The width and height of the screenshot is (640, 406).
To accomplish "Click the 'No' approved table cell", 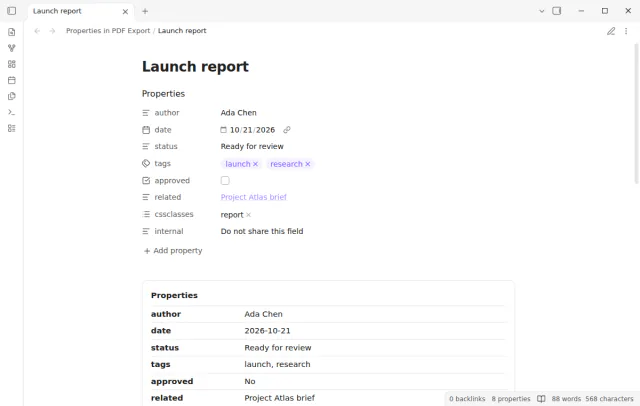I will (x=250, y=382).
